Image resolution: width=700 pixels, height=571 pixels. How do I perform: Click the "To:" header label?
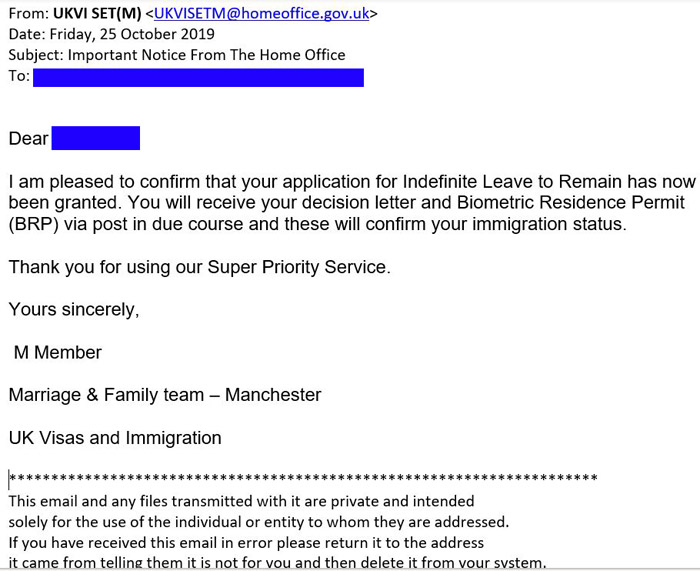pos(18,76)
